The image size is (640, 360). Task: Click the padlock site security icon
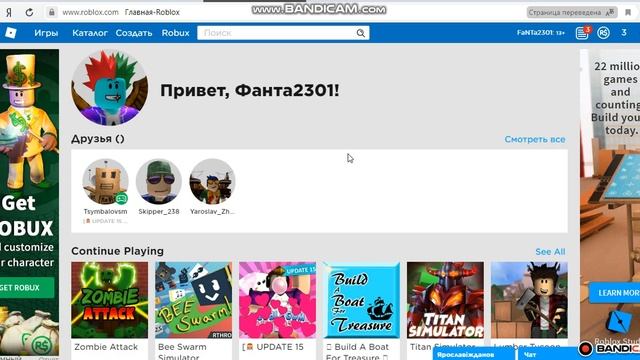51,12
